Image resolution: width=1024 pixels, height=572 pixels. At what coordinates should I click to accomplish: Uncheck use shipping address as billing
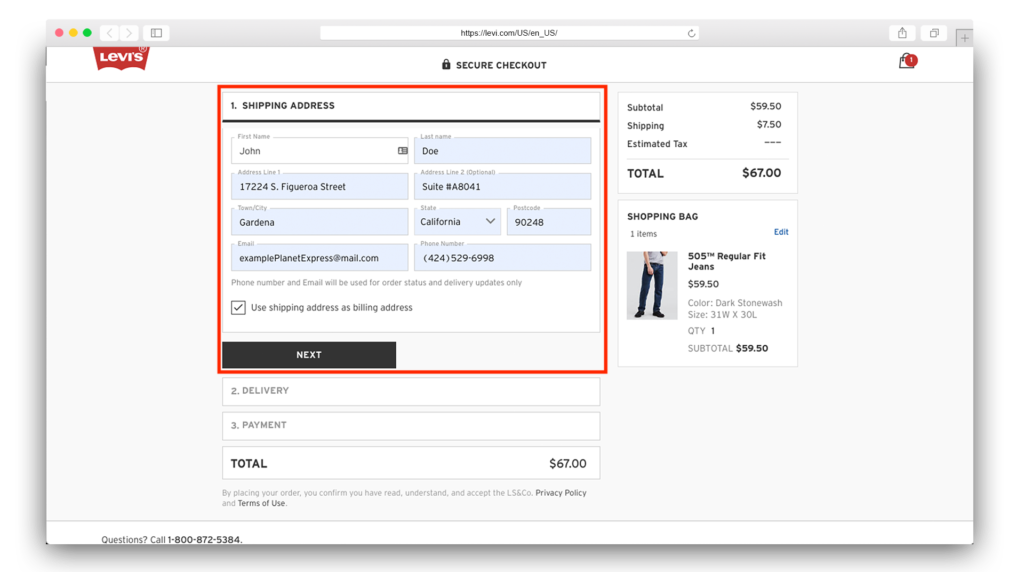pos(238,308)
